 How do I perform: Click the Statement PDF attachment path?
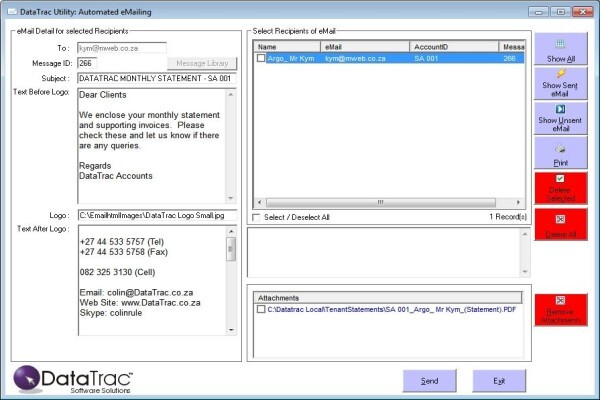coord(392,309)
